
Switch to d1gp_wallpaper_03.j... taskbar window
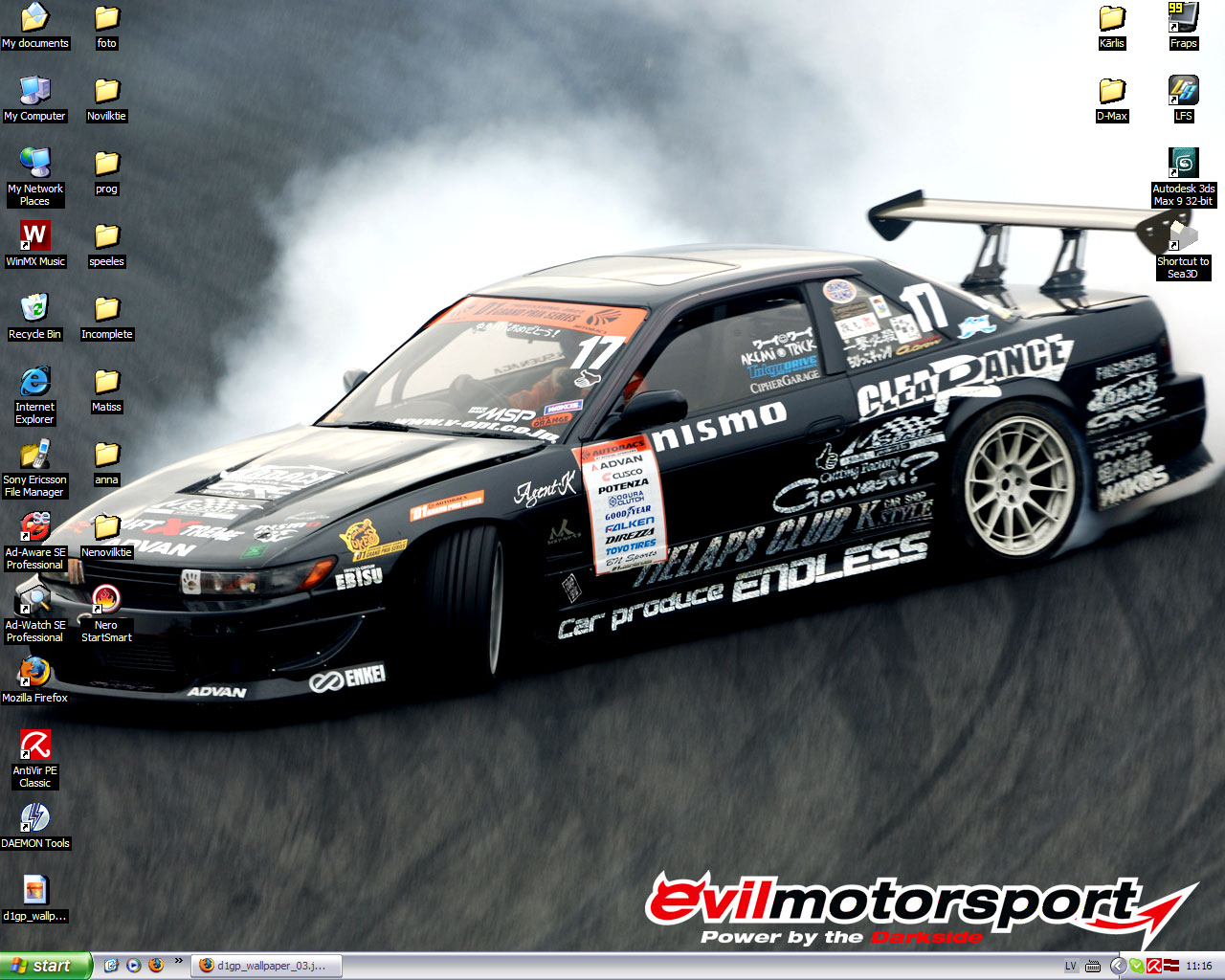[x=267, y=966]
